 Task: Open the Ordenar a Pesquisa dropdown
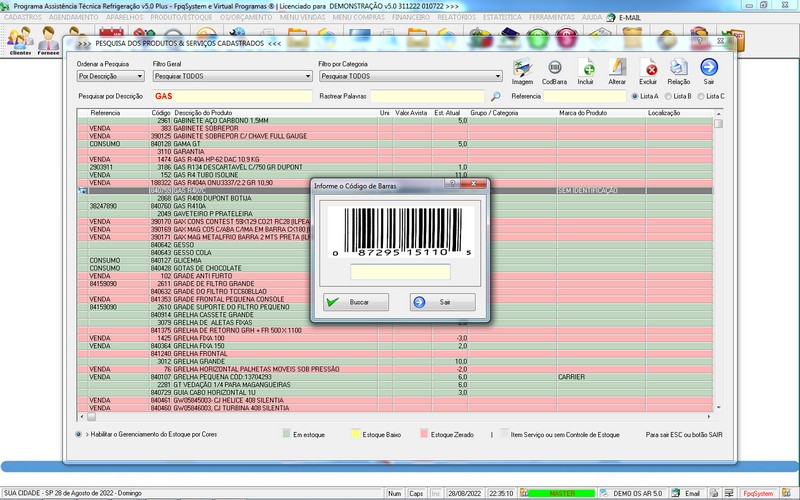110,76
